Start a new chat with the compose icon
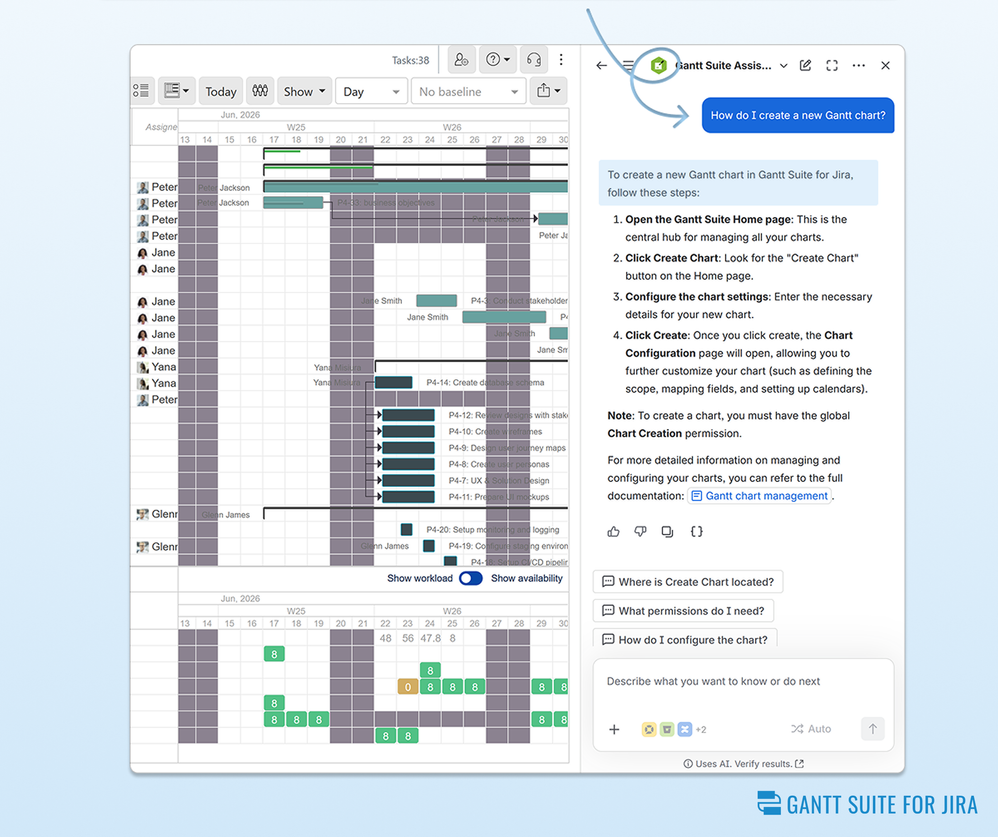 [805, 66]
